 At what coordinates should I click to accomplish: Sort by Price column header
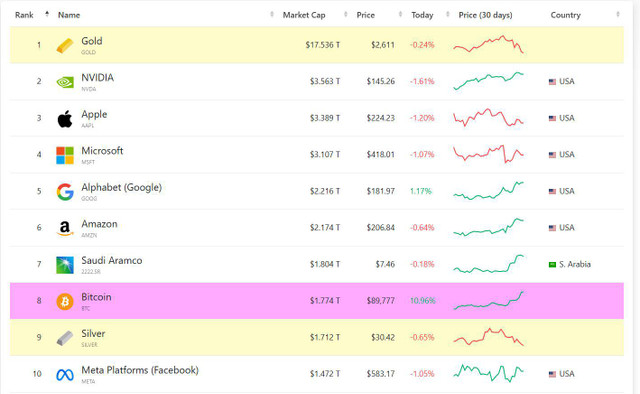[365, 15]
